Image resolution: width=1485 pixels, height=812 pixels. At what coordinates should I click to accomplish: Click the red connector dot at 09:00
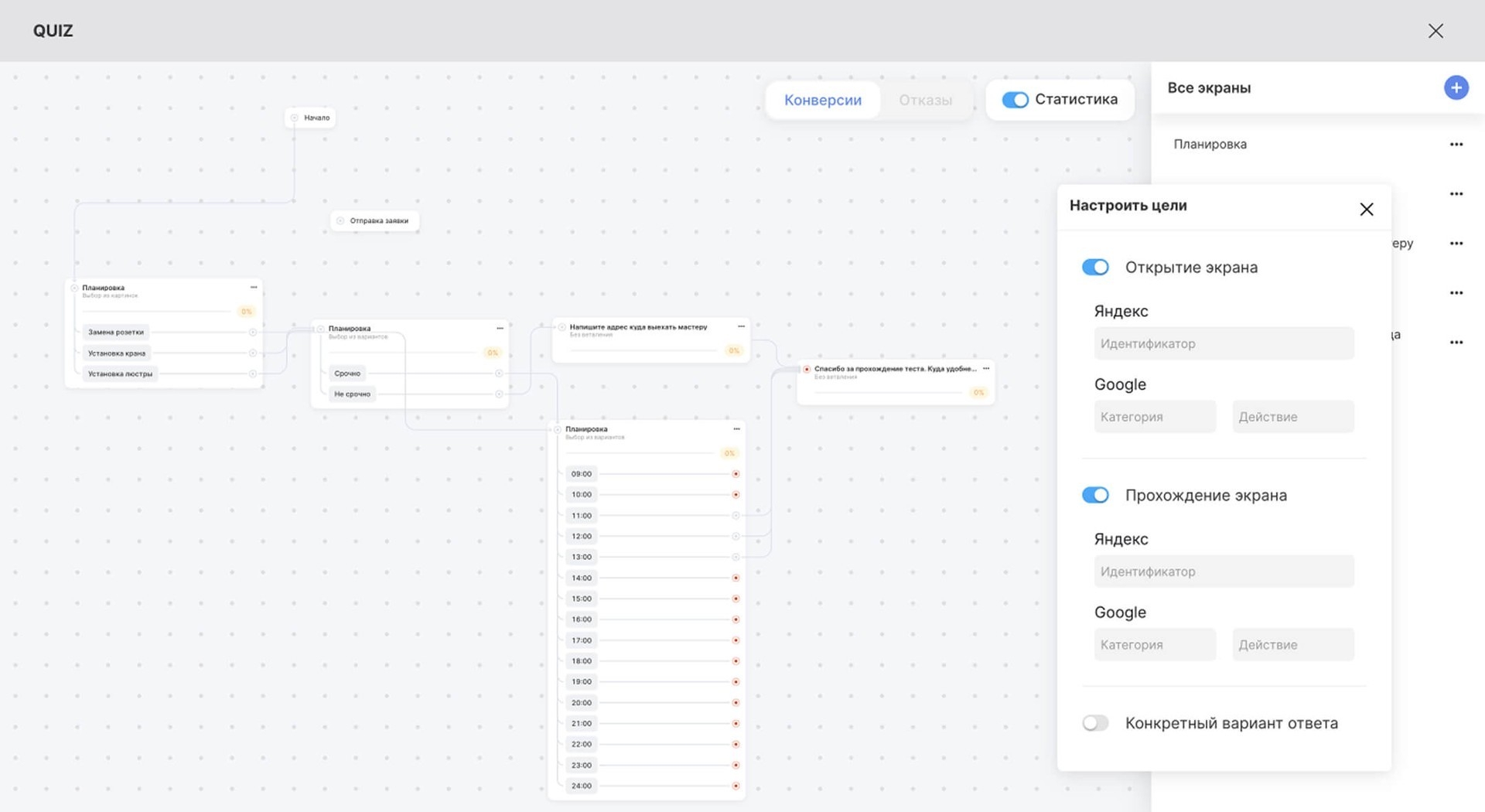tap(736, 474)
